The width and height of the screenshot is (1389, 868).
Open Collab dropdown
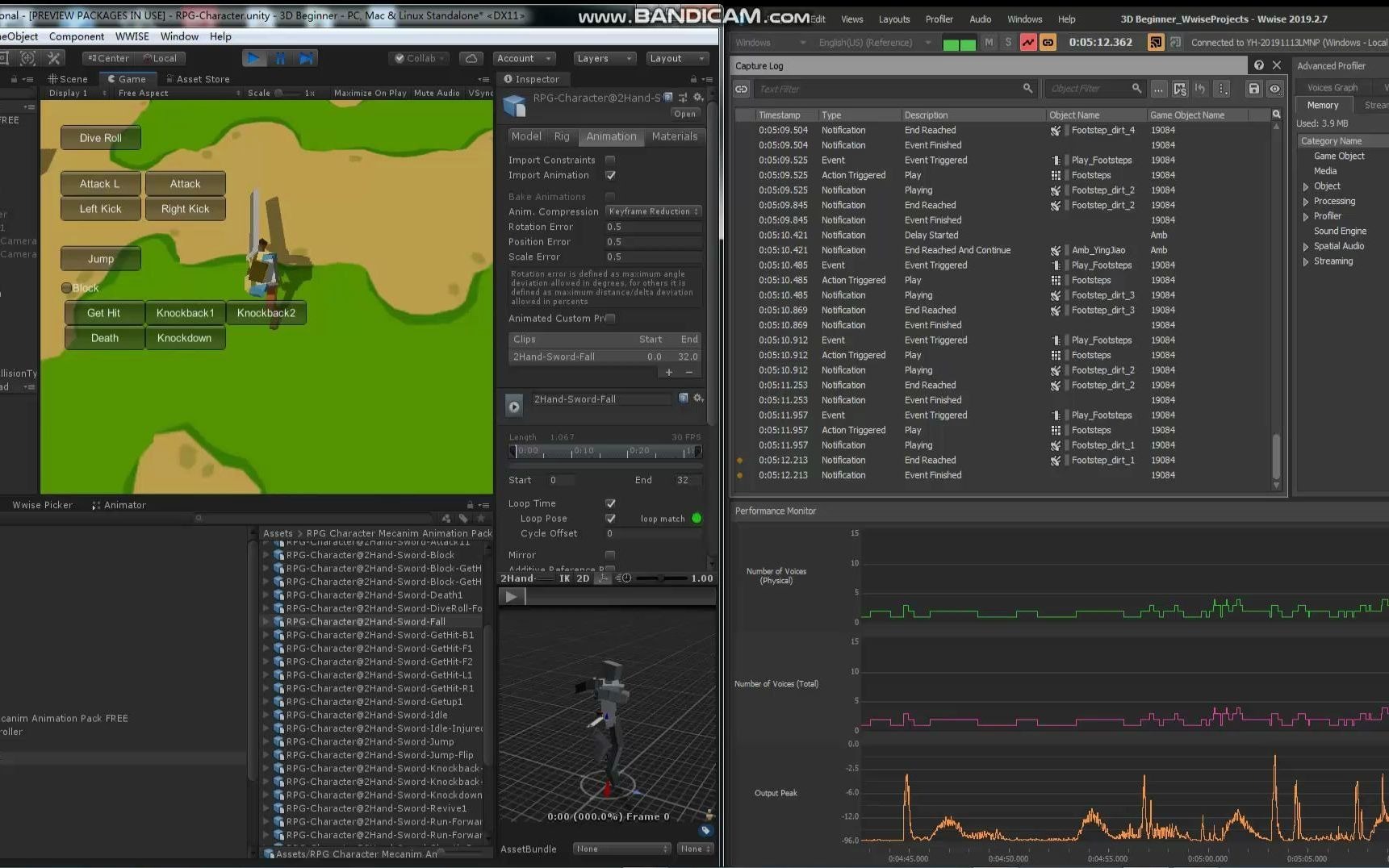pos(420,58)
